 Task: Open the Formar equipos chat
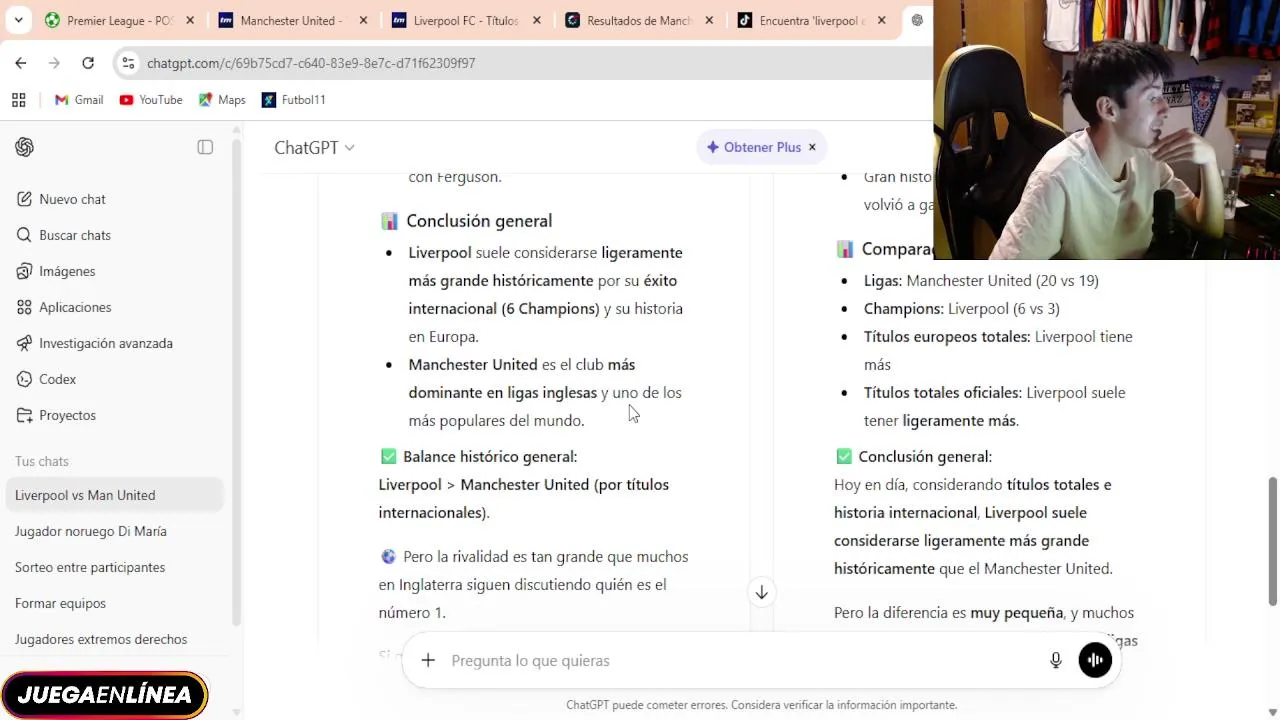[x=115, y=603]
